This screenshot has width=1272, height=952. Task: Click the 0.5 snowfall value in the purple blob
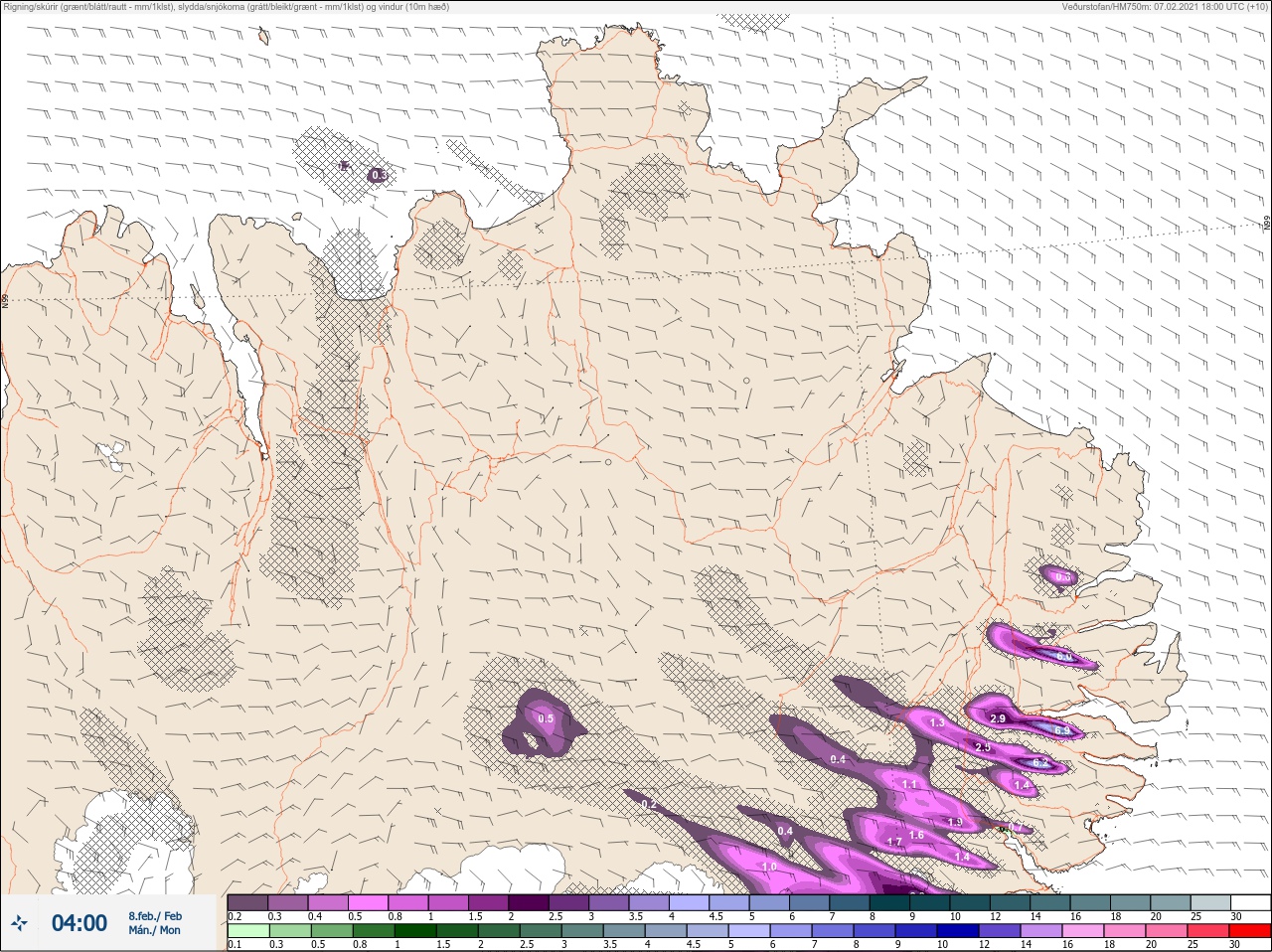pyautogui.click(x=546, y=718)
